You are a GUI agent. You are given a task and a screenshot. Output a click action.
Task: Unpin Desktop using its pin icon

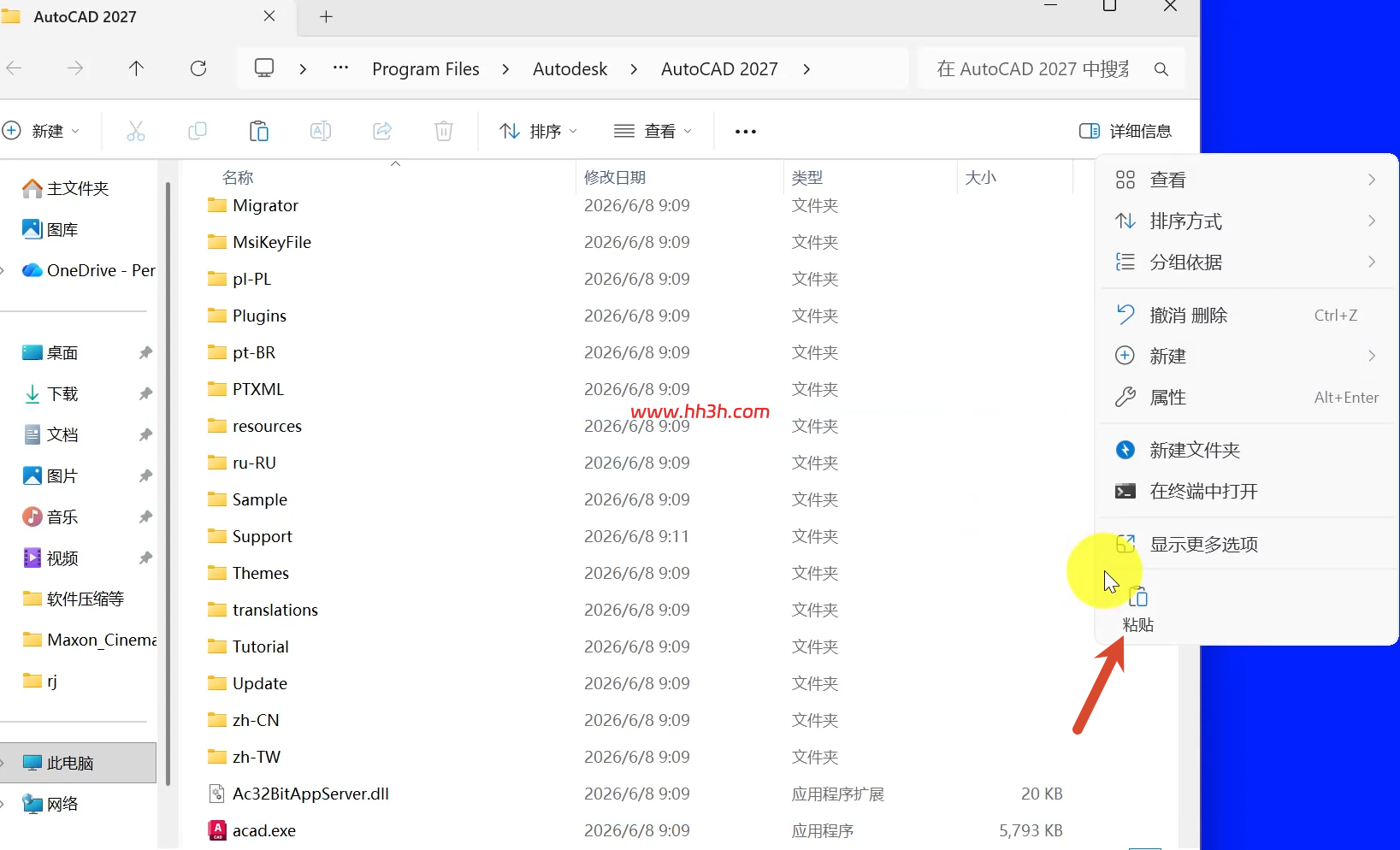[145, 352]
